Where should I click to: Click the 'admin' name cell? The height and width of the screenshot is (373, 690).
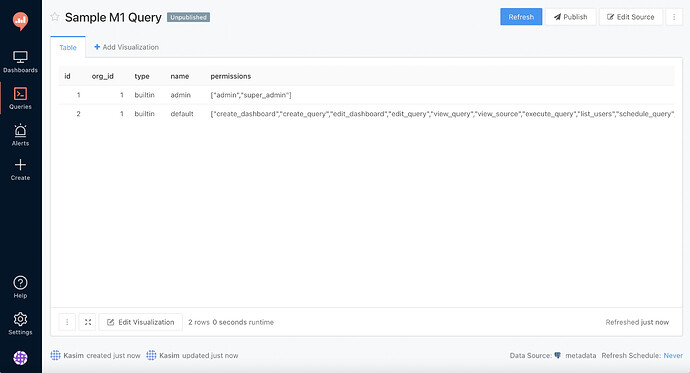pyautogui.click(x=180, y=95)
